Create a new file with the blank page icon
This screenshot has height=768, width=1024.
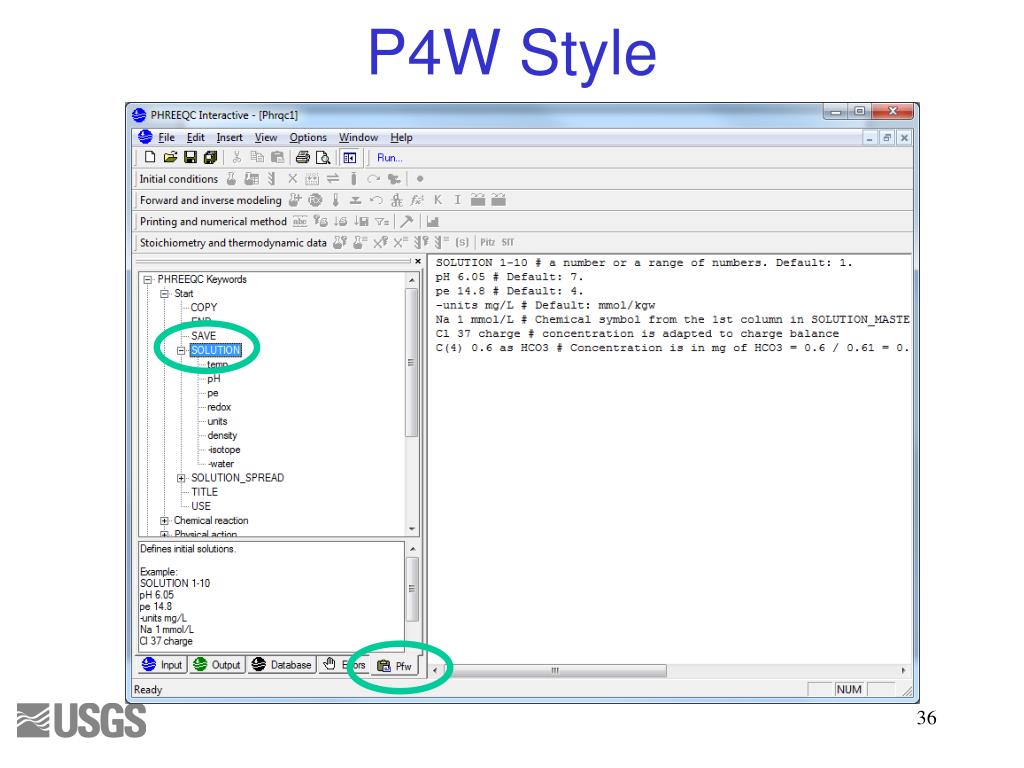[x=150, y=157]
